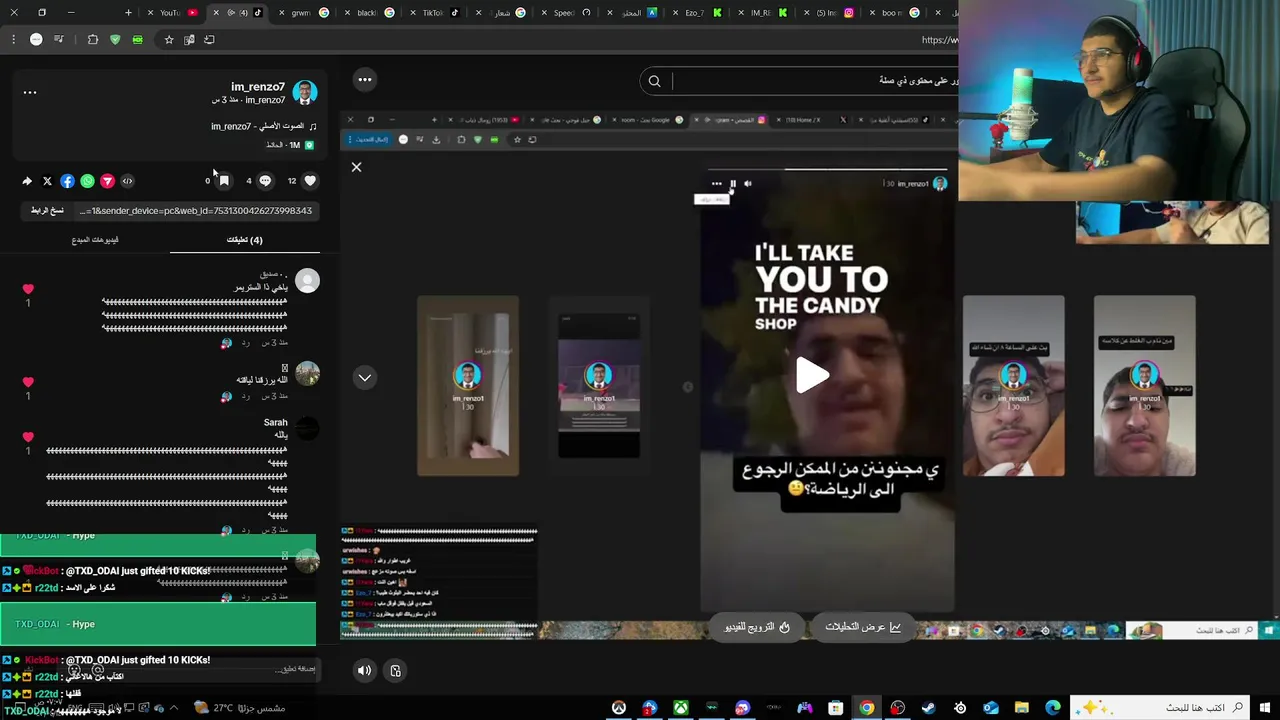The image size is (1280, 720).
Task: Open im_renzo7 profile avatar in the info card
Action: (305, 93)
